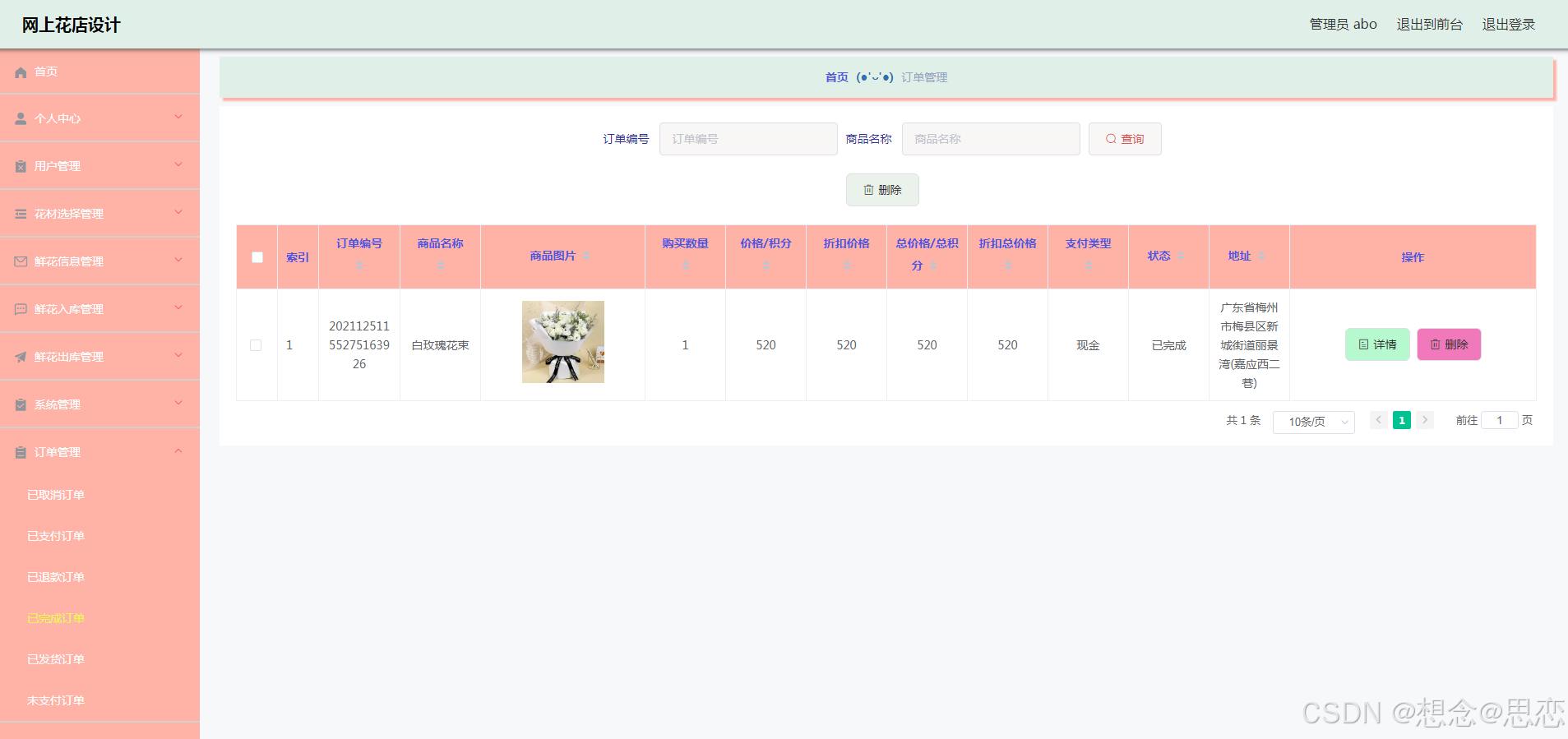Open 已发货订单 submenu item
This screenshot has height=739, width=1568.
click(x=56, y=659)
